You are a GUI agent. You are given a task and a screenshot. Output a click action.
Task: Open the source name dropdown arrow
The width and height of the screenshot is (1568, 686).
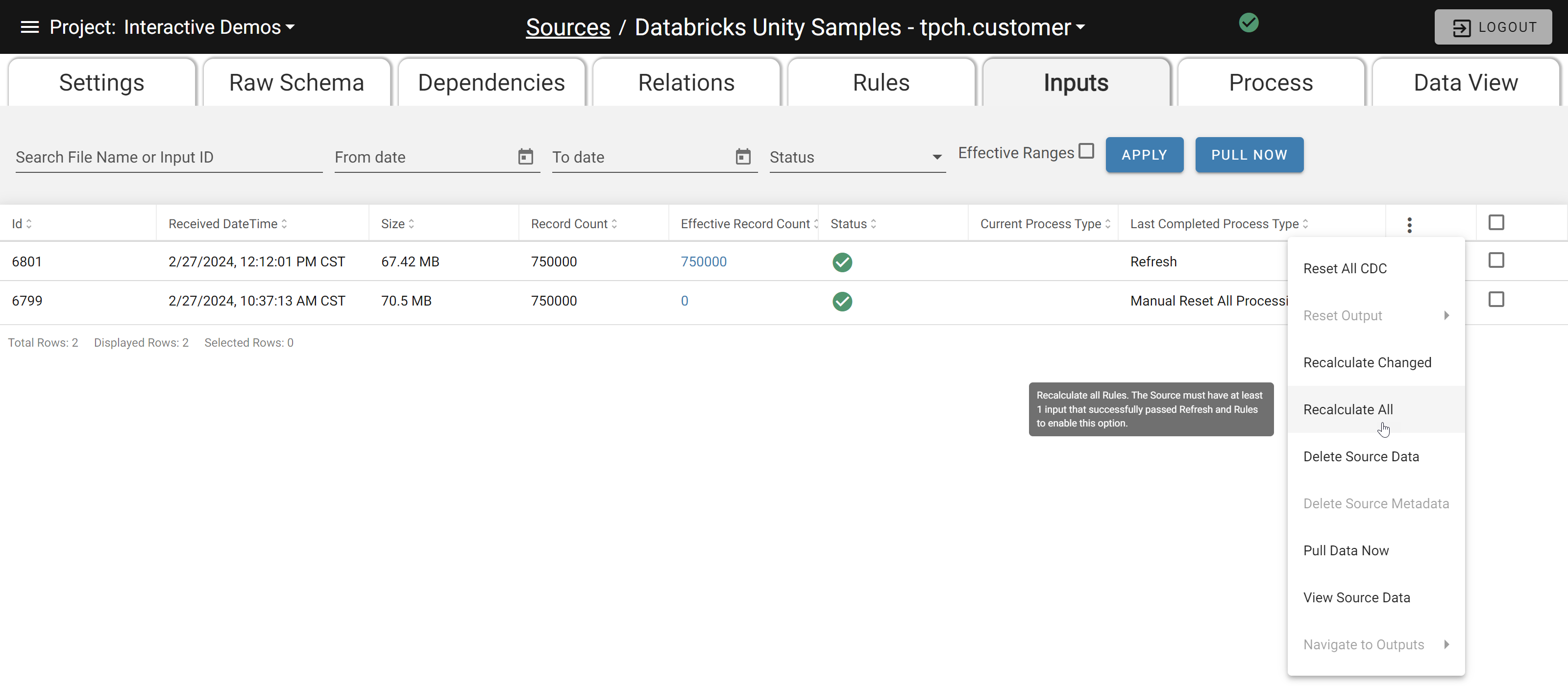(x=1080, y=27)
